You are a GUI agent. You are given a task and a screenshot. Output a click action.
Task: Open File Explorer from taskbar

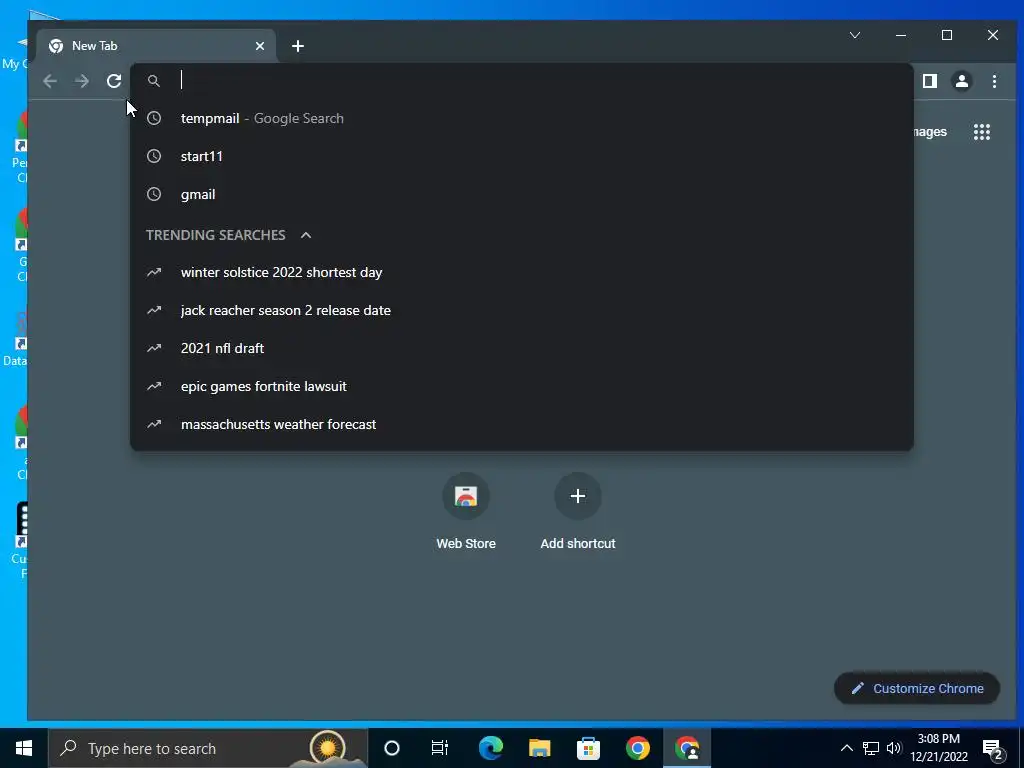pos(539,748)
